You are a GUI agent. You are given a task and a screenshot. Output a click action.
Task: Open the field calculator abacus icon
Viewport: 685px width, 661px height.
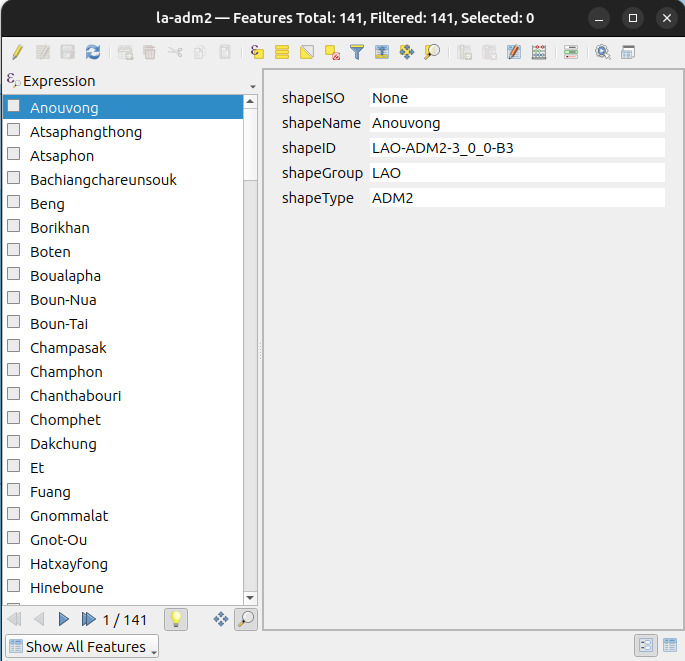(x=539, y=52)
